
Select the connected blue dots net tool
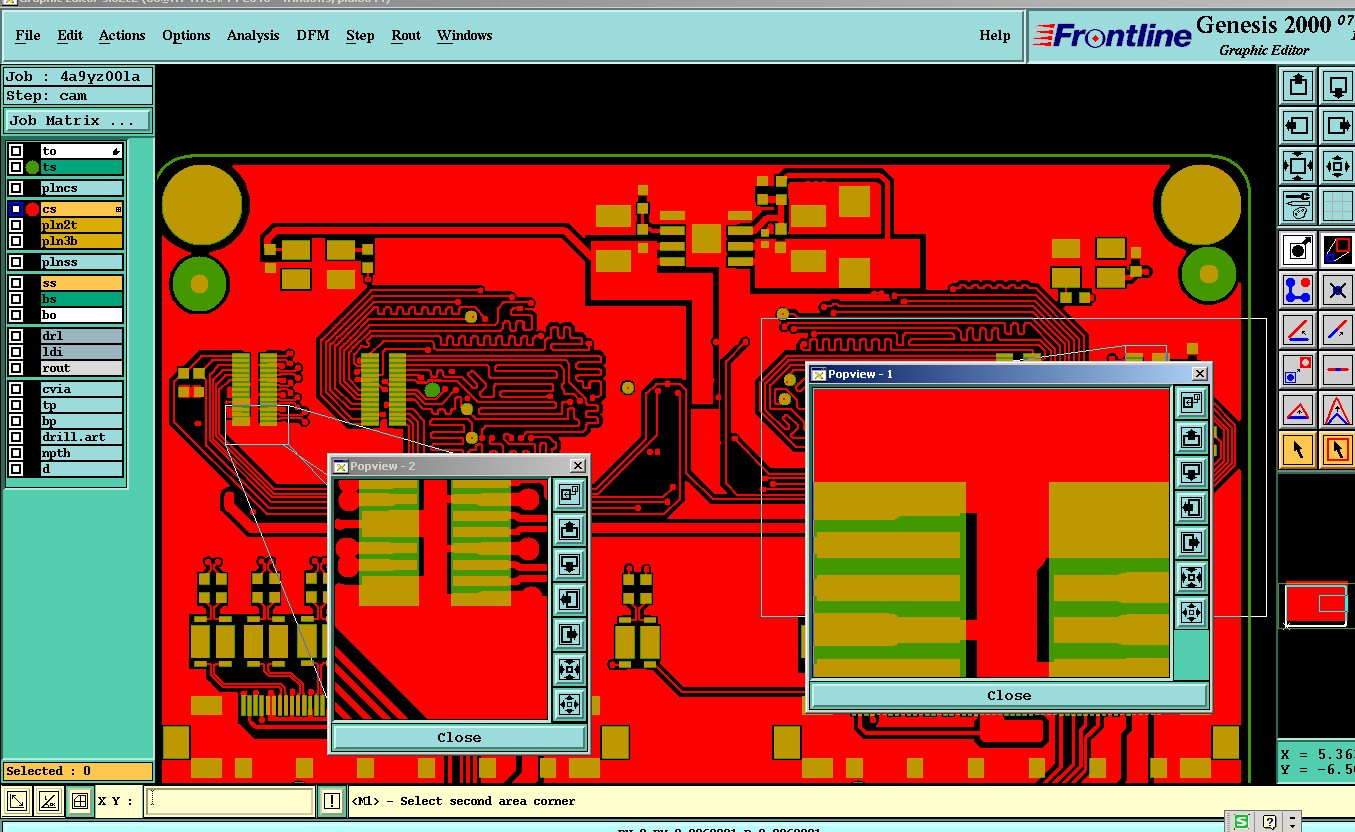1298,290
